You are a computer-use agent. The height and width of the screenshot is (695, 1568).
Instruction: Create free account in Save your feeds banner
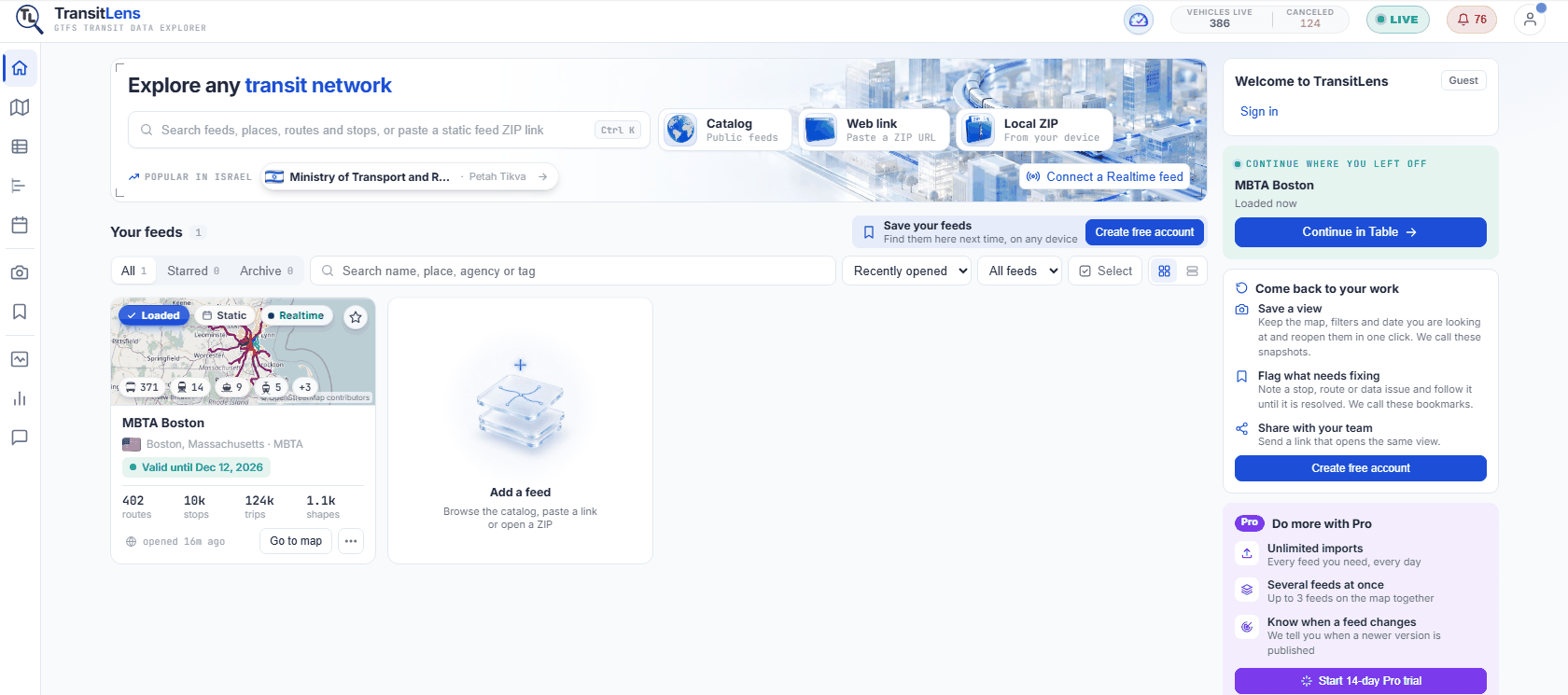(x=1144, y=232)
